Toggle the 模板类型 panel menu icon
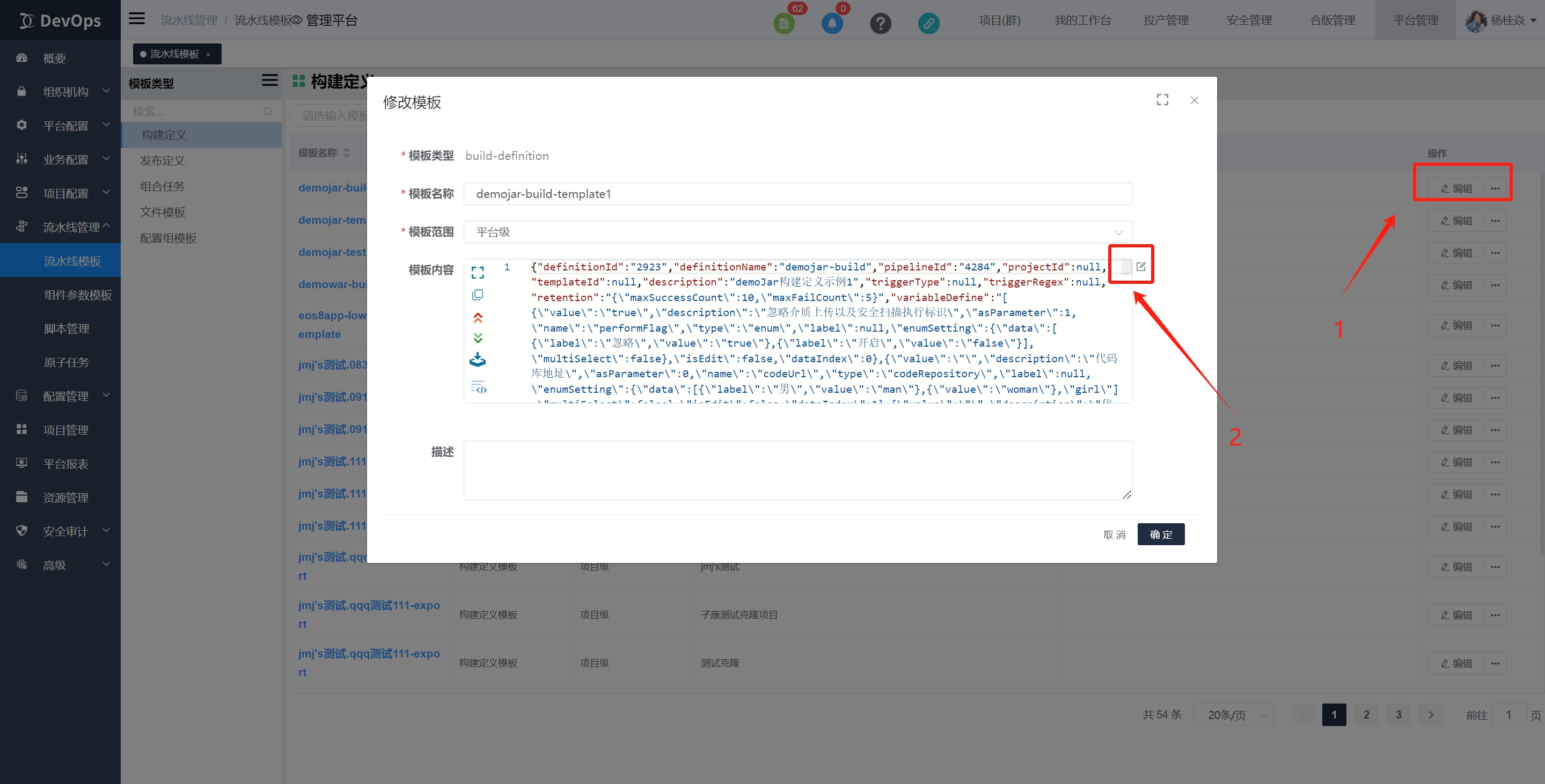The image size is (1545, 784). coord(269,80)
